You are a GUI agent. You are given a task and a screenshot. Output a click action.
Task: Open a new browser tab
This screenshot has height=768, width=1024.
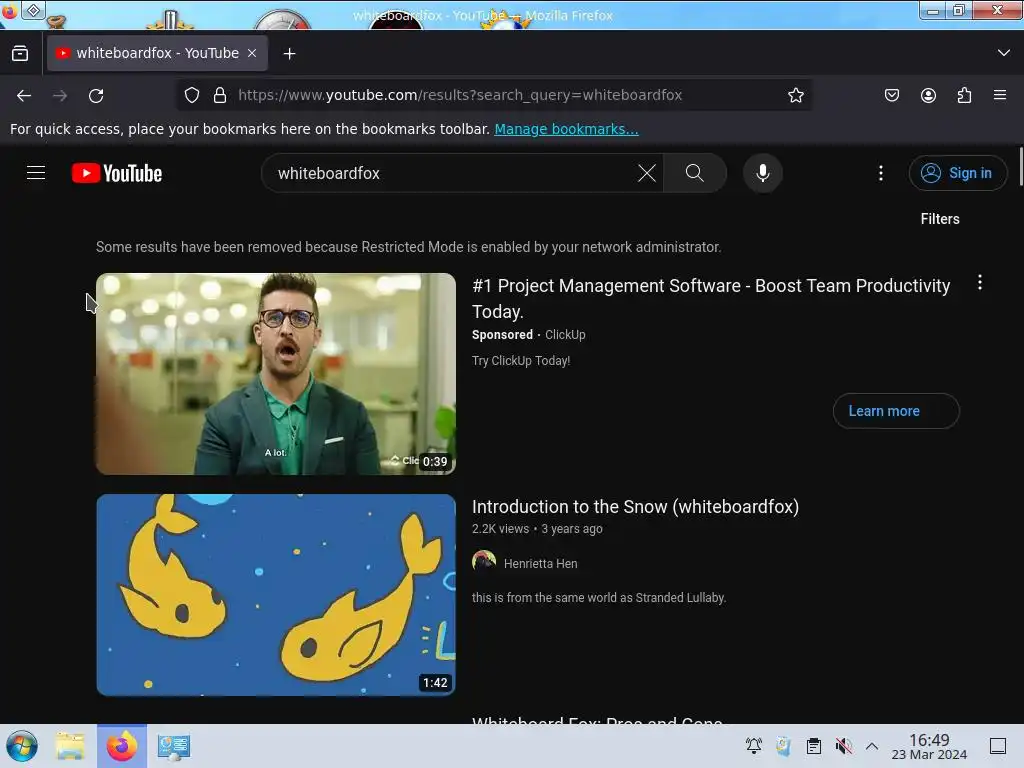289,54
